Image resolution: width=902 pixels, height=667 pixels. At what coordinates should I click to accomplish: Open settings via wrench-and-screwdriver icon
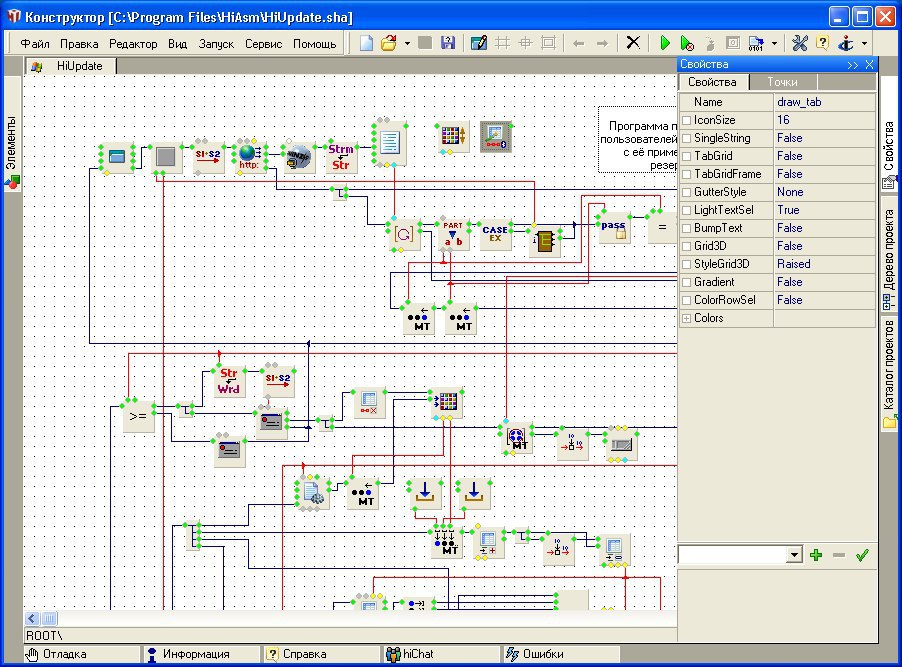coord(800,43)
